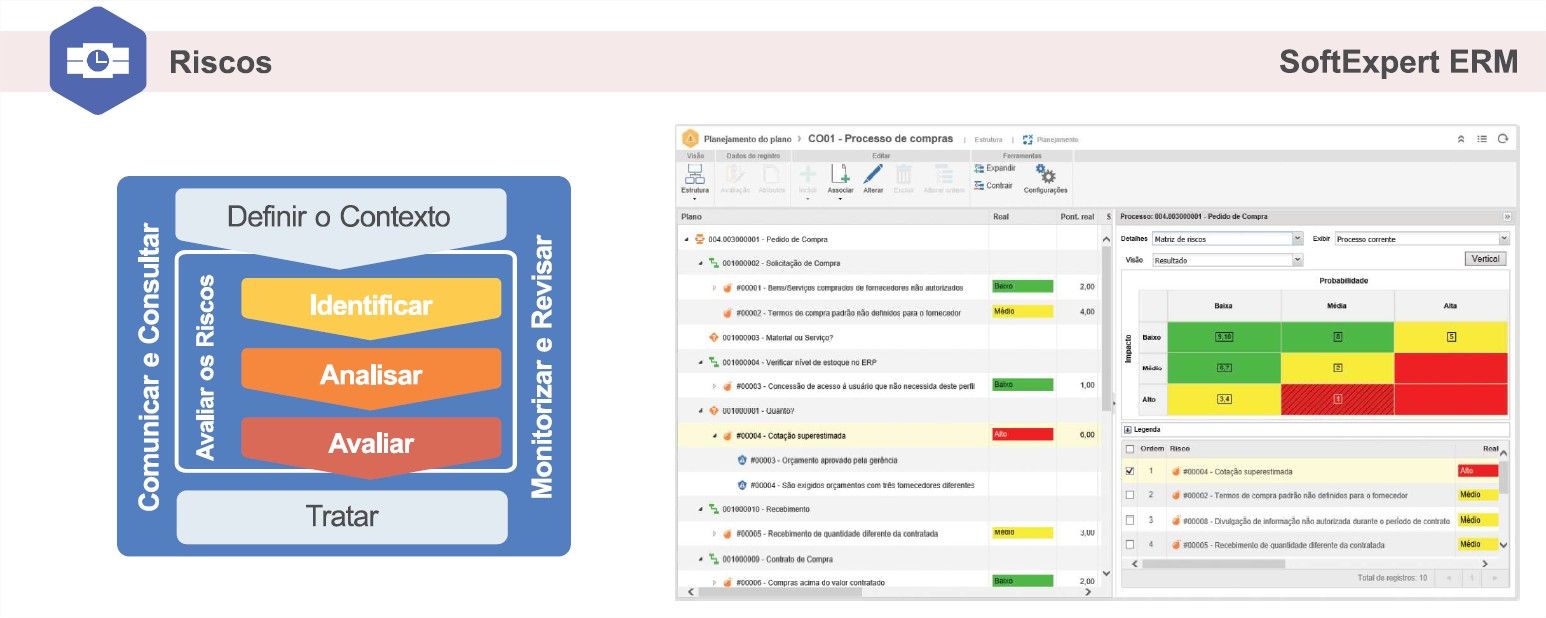The height and width of the screenshot is (618, 1546).
Task: Click activity icon of Contrato de Compra
Action: [x=714, y=558]
